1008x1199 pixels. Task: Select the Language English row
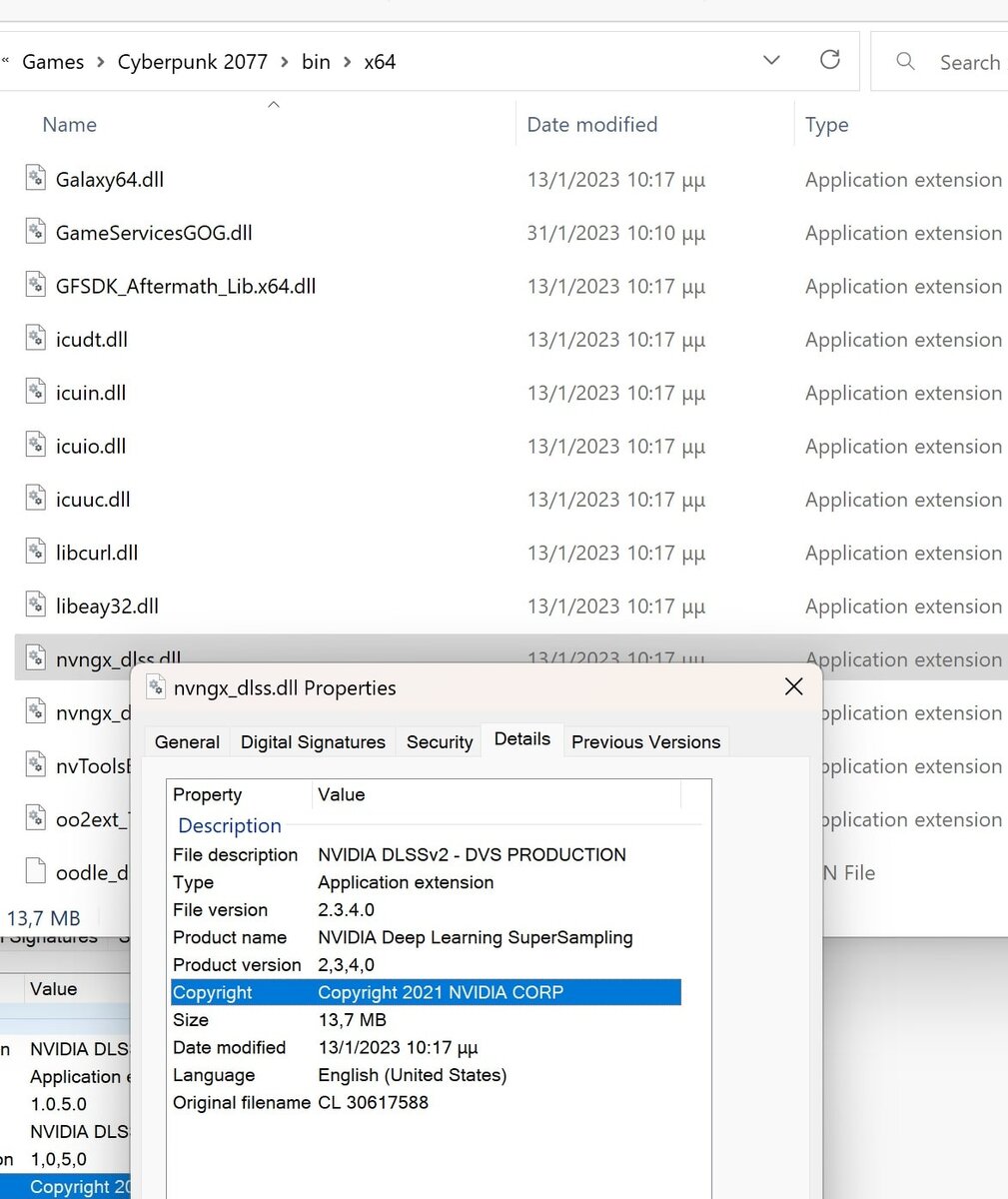427,1075
